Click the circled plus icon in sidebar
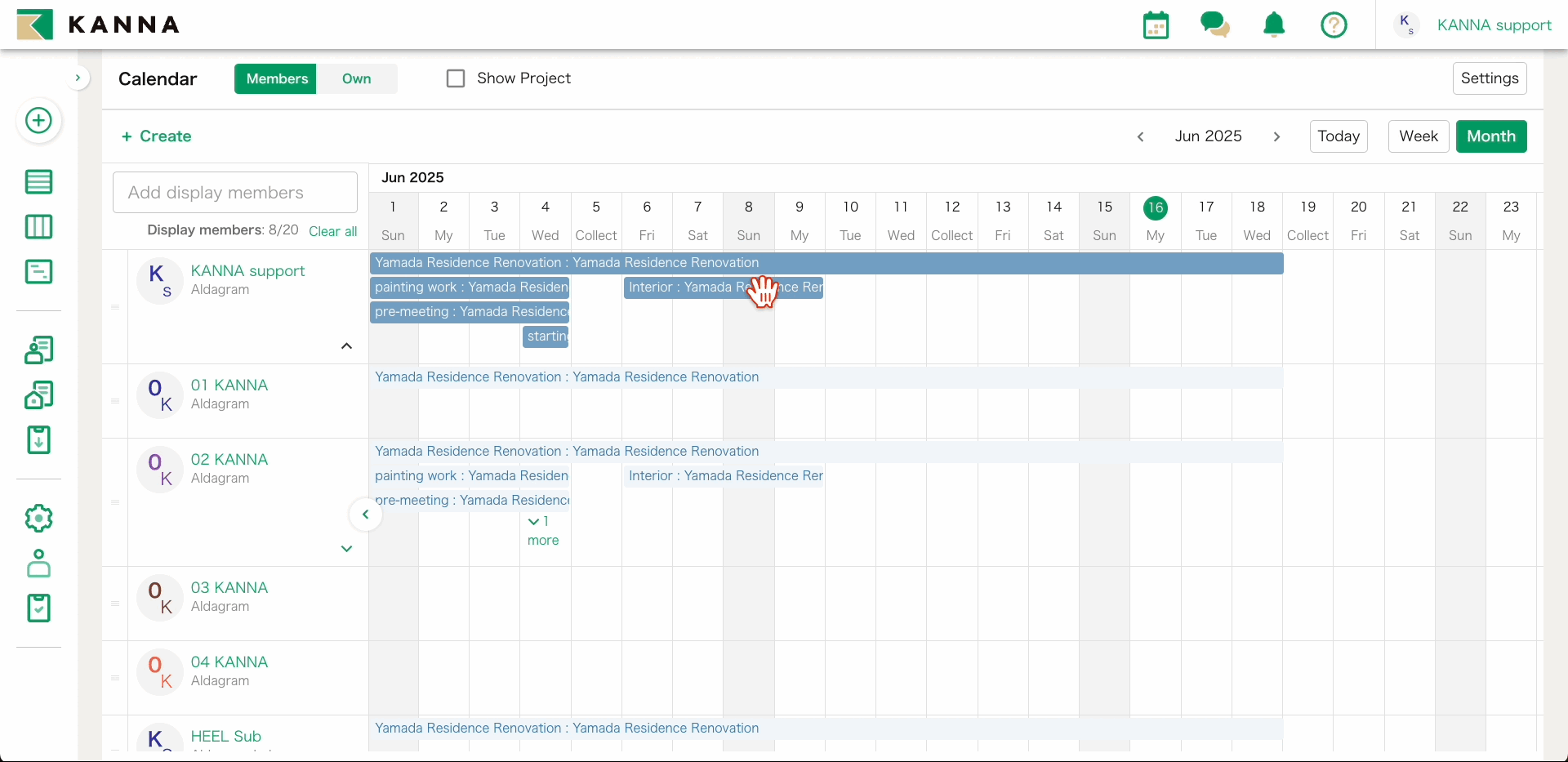 click(x=38, y=121)
